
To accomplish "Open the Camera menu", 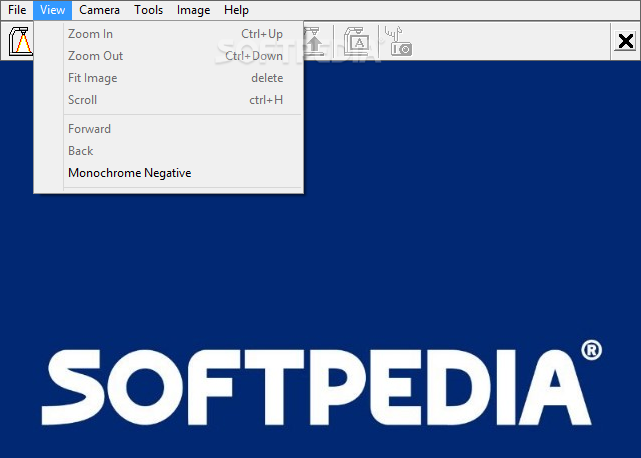I will point(99,10).
